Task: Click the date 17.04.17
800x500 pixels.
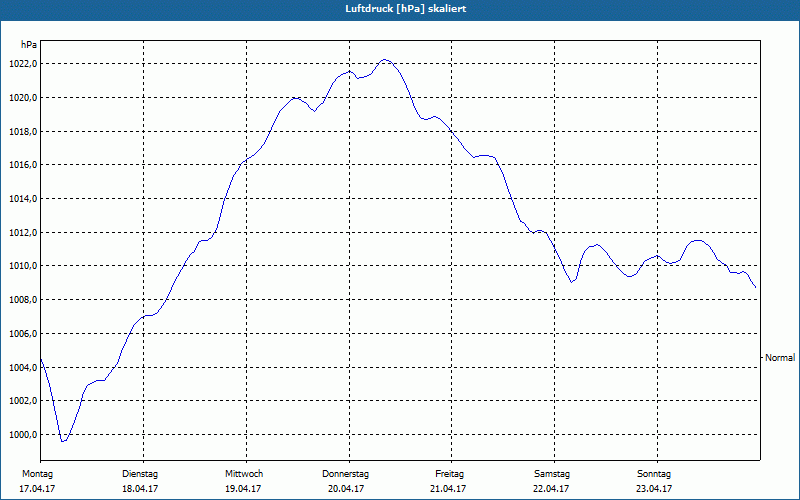Action: [x=37, y=489]
